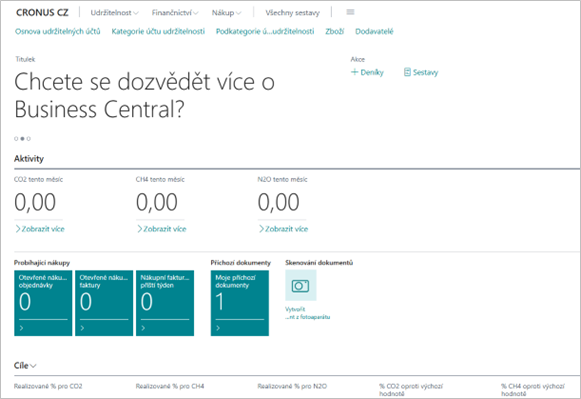Click the CRONUS CZ company name
The height and width of the screenshot is (399, 581).
[x=42, y=13]
